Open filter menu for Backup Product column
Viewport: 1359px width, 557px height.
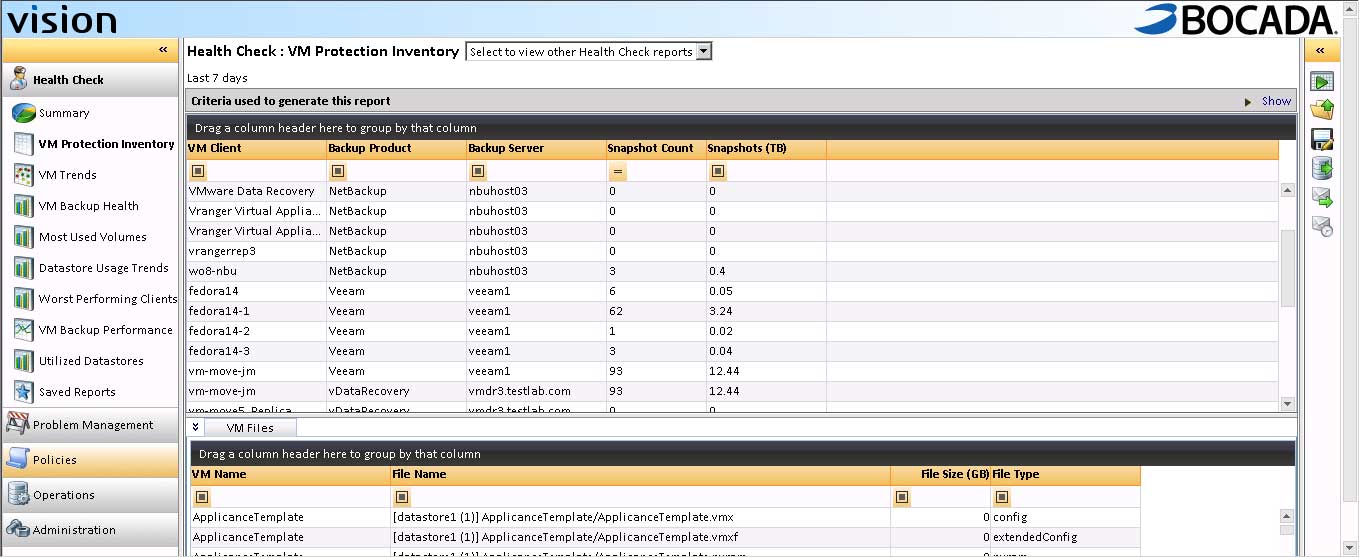point(338,172)
